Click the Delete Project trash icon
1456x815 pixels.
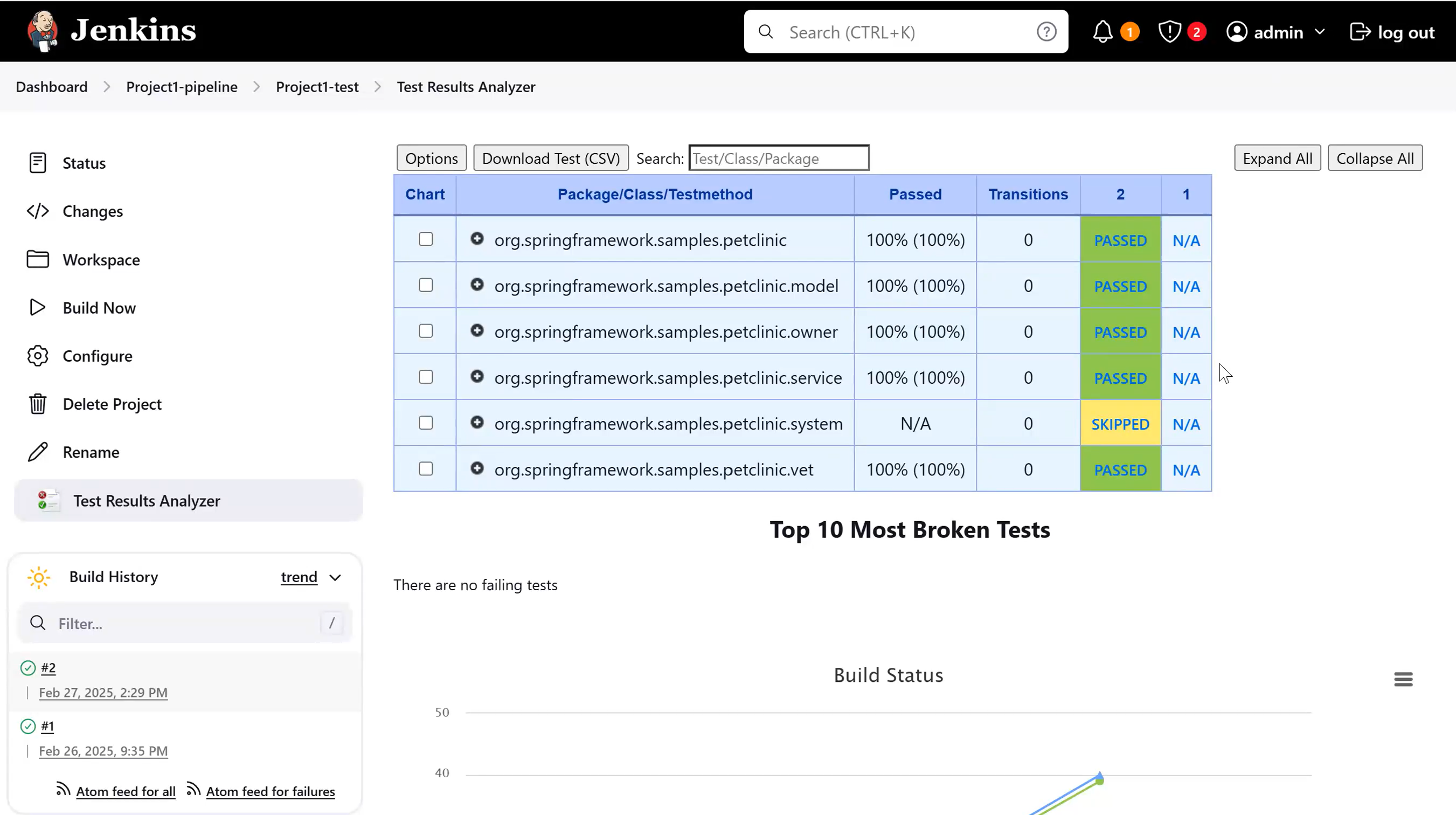37,404
